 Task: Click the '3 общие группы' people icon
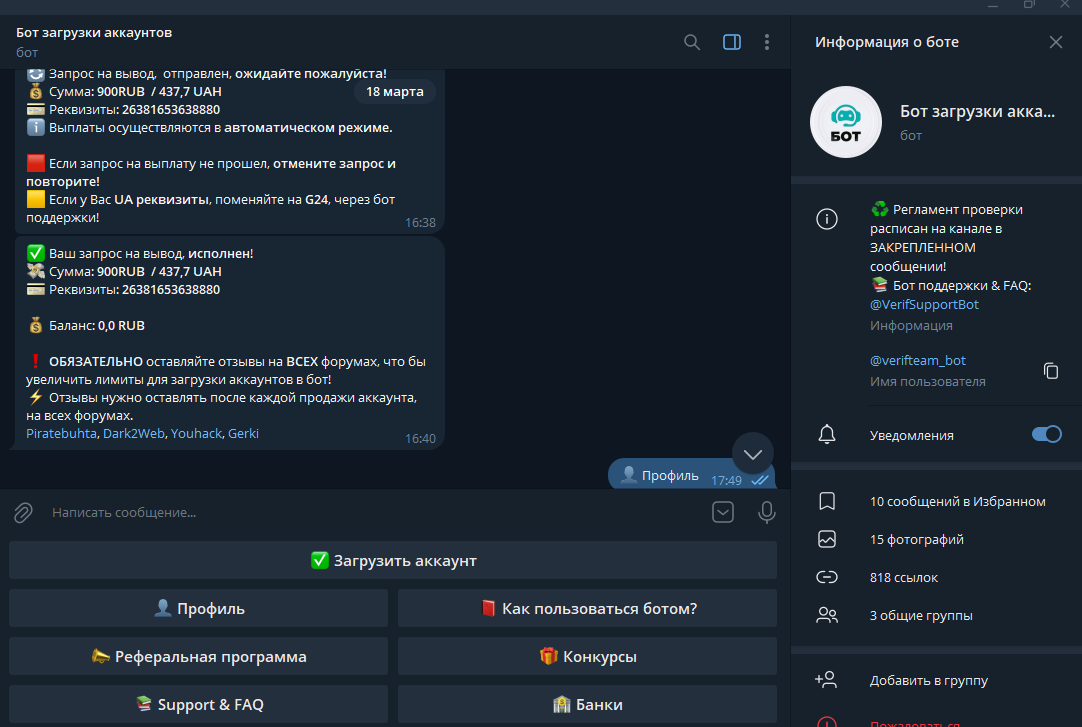click(x=826, y=615)
